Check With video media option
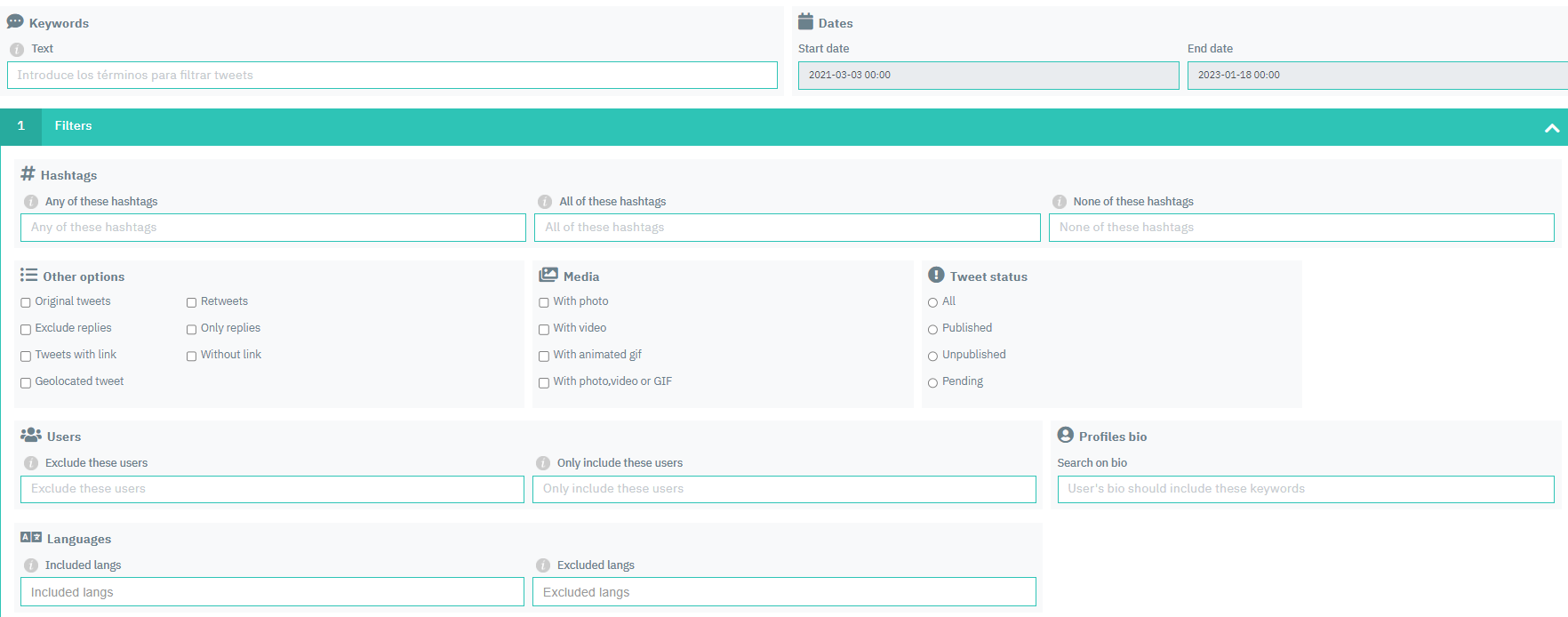Image resolution: width=1568 pixels, height=617 pixels. (x=544, y=330)
